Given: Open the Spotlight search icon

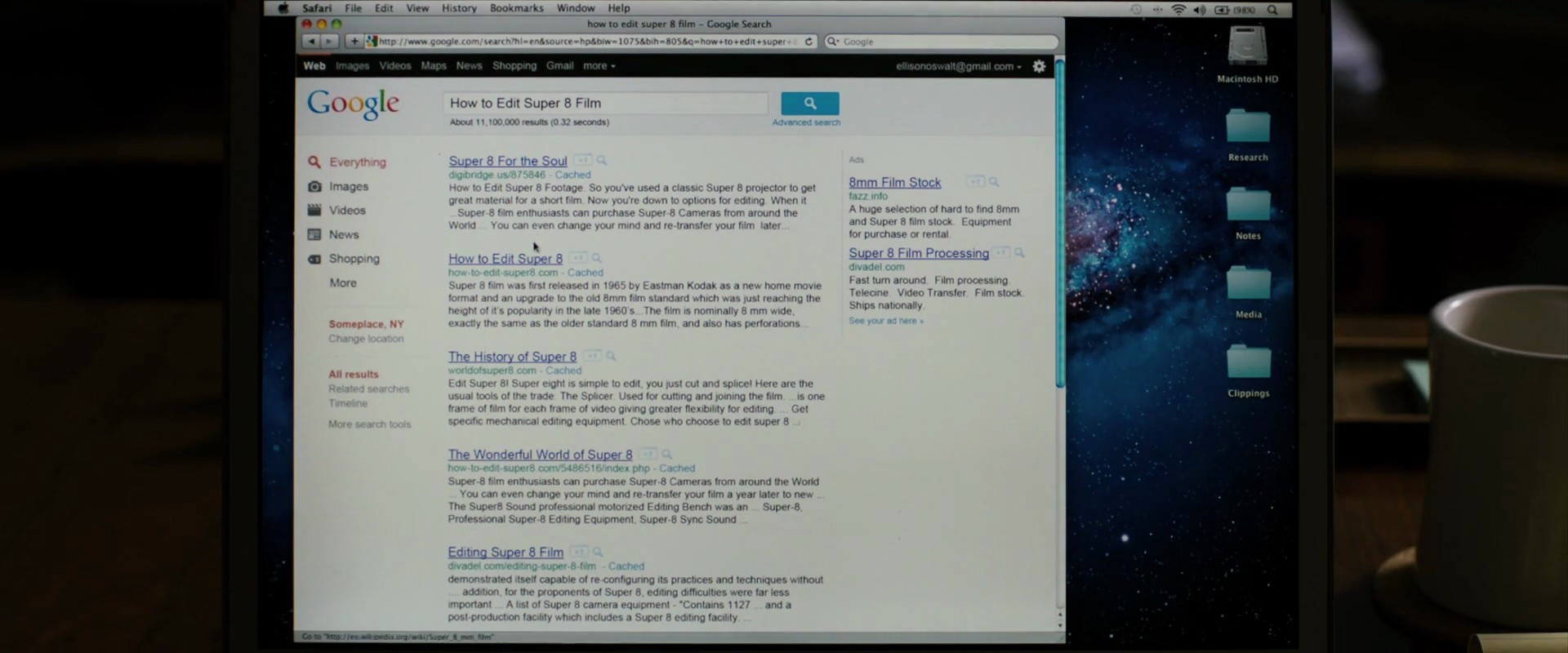Looking at the screenshot, I should pos(1272,10).
